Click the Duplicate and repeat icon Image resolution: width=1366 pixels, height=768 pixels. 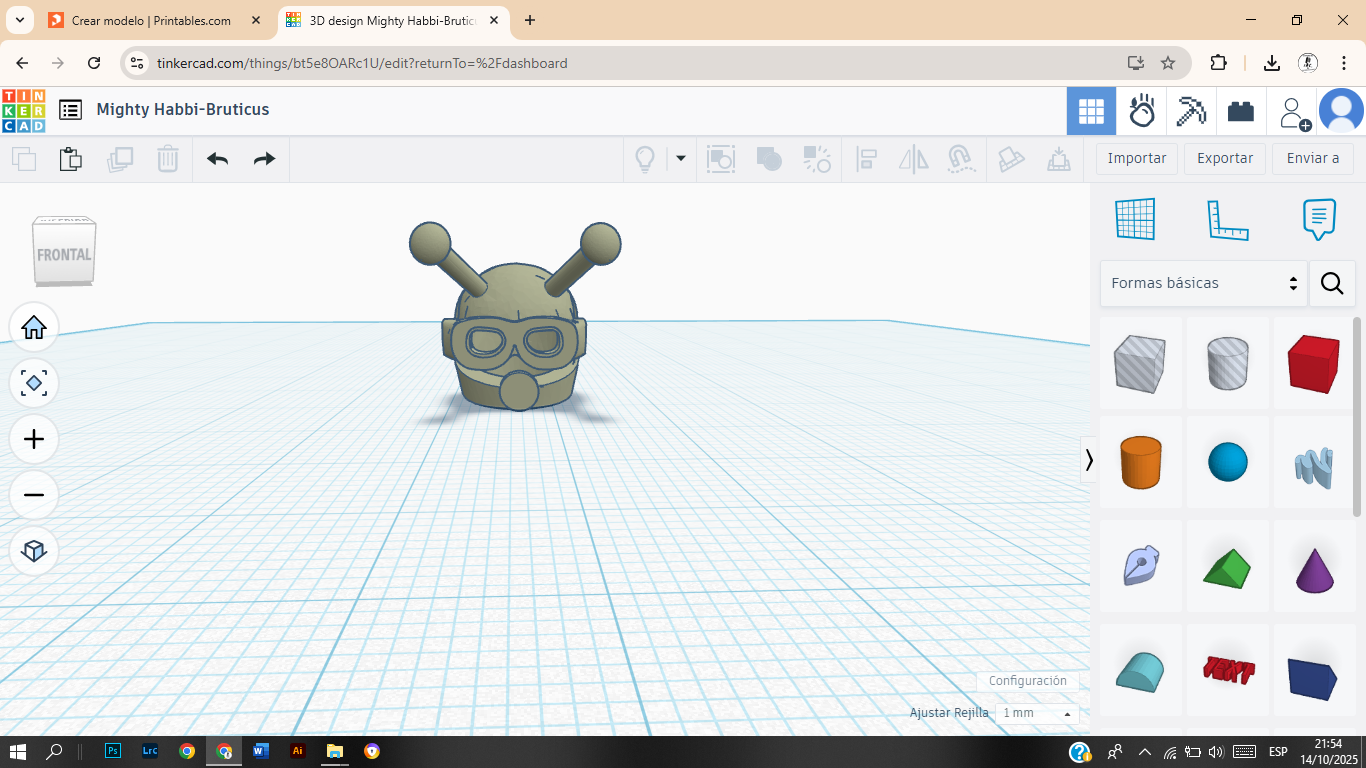(x=120, y=159)
